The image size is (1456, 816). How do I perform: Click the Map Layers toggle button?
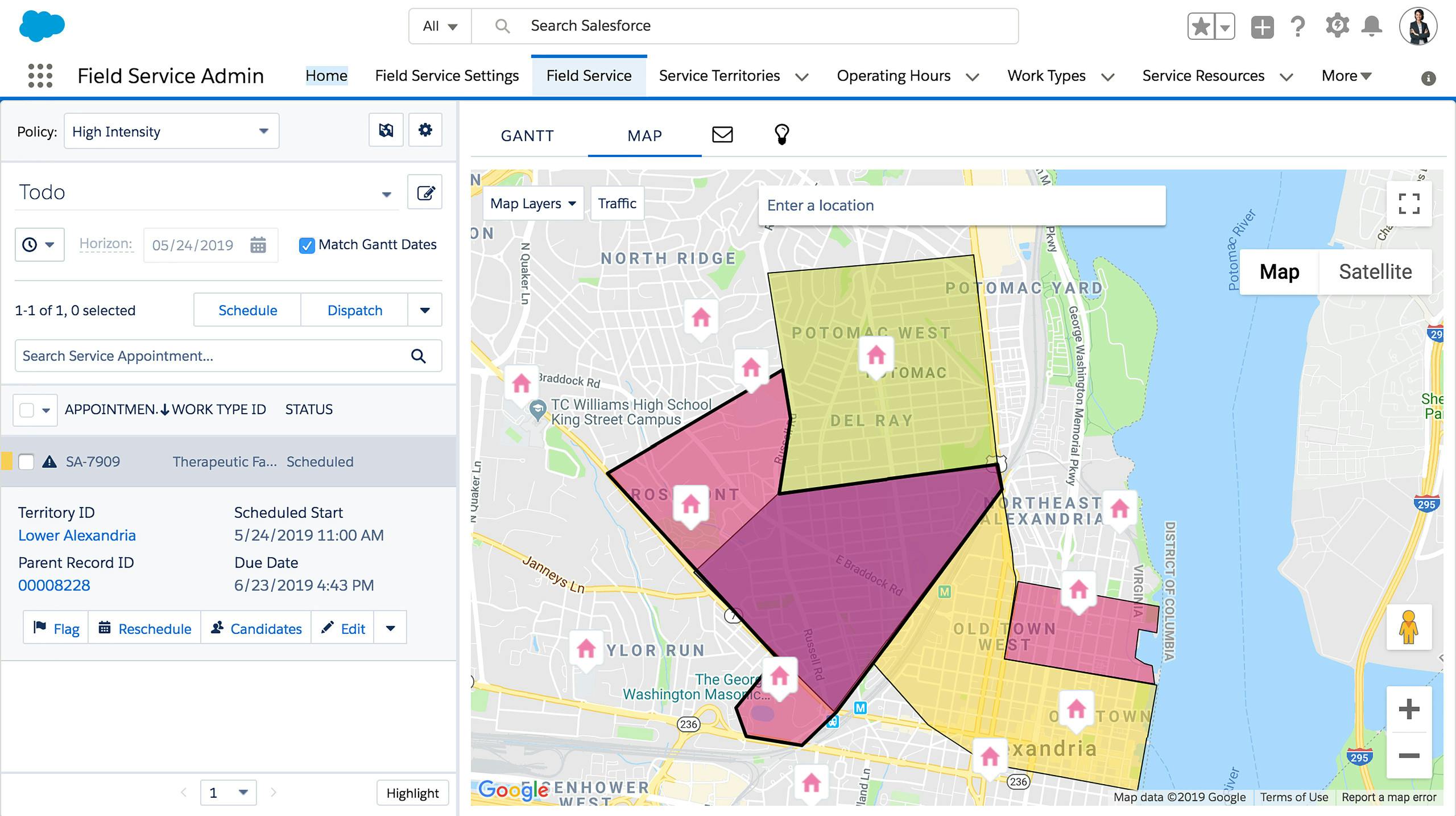click(x=531, y=203)
